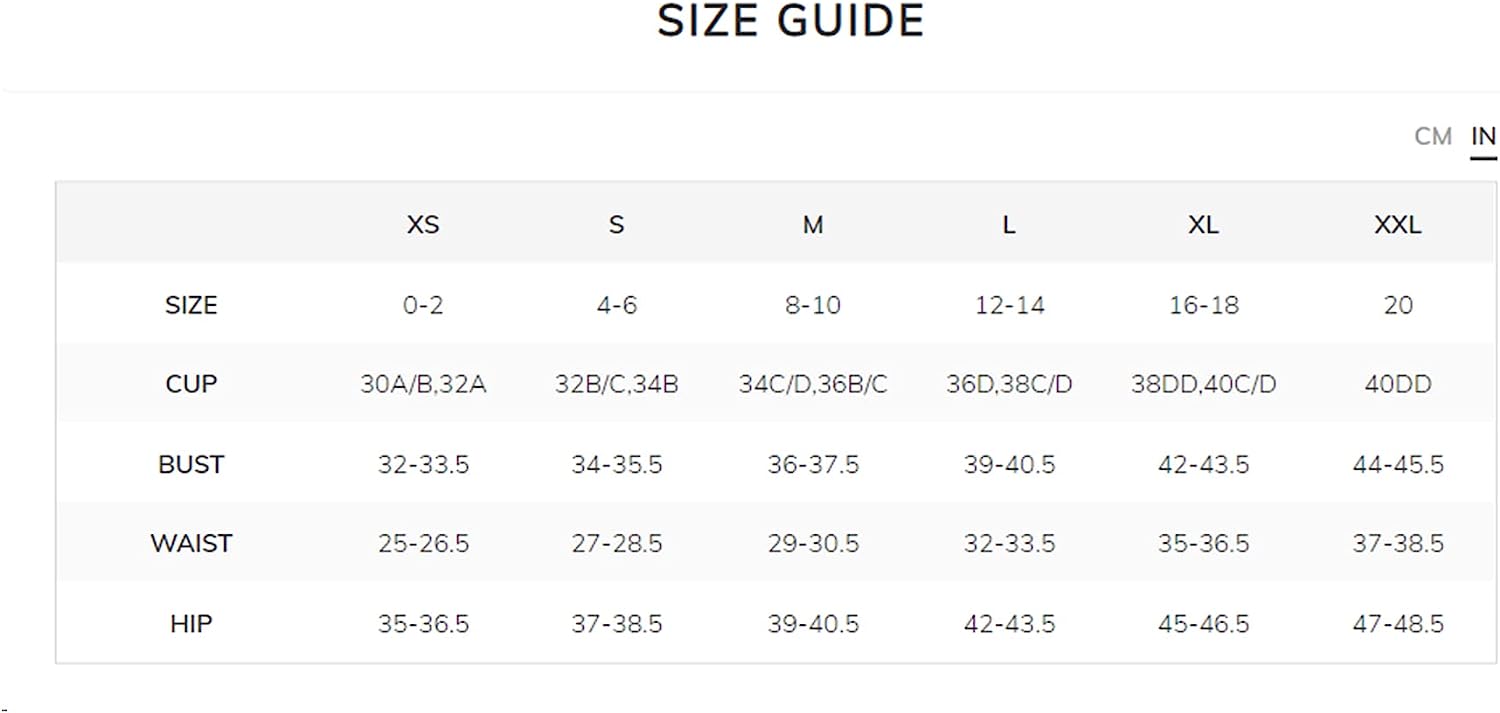Image resolution: width=1500 pixels, height=713 pixels.
Task: Click the SIZE GUIDE heading
Action: click(x=791, y=21)
